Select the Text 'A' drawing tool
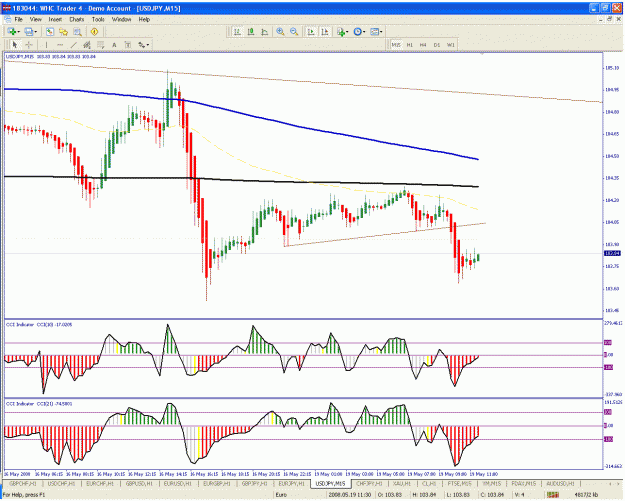 pos(114,45)
